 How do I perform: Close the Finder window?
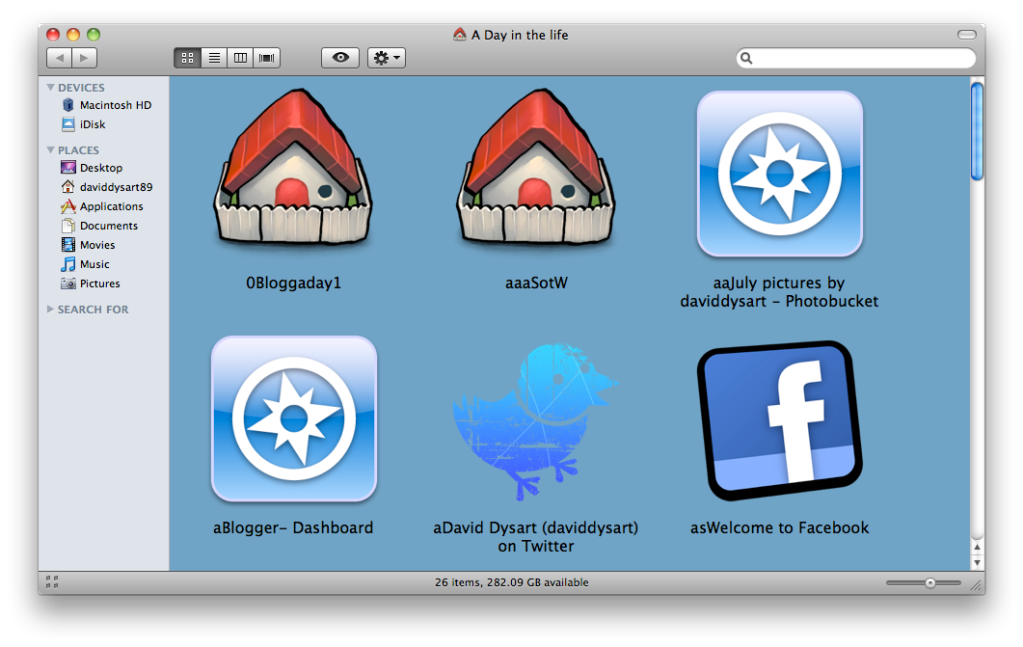click(53, 35)
